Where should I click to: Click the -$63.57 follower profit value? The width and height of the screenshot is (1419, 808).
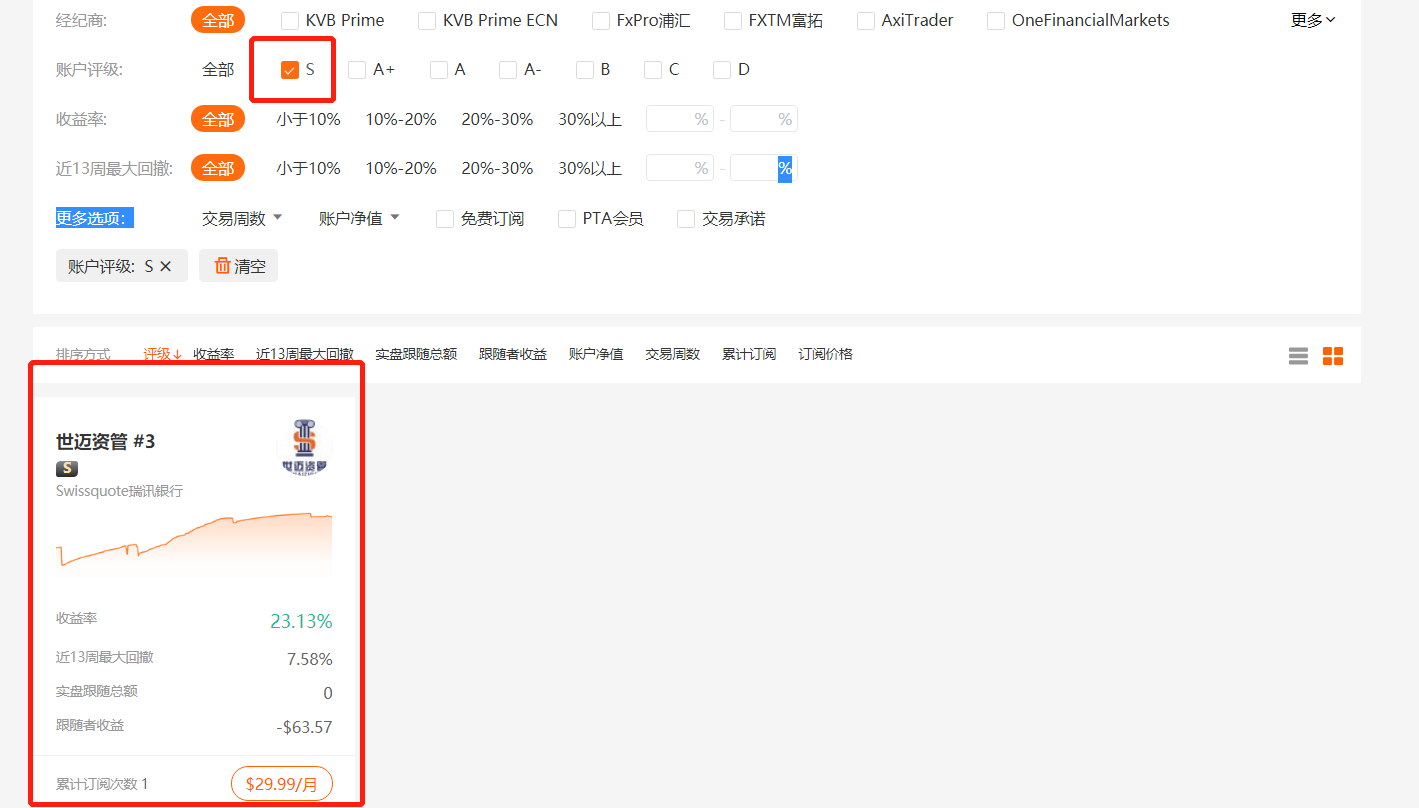point(305,727)
